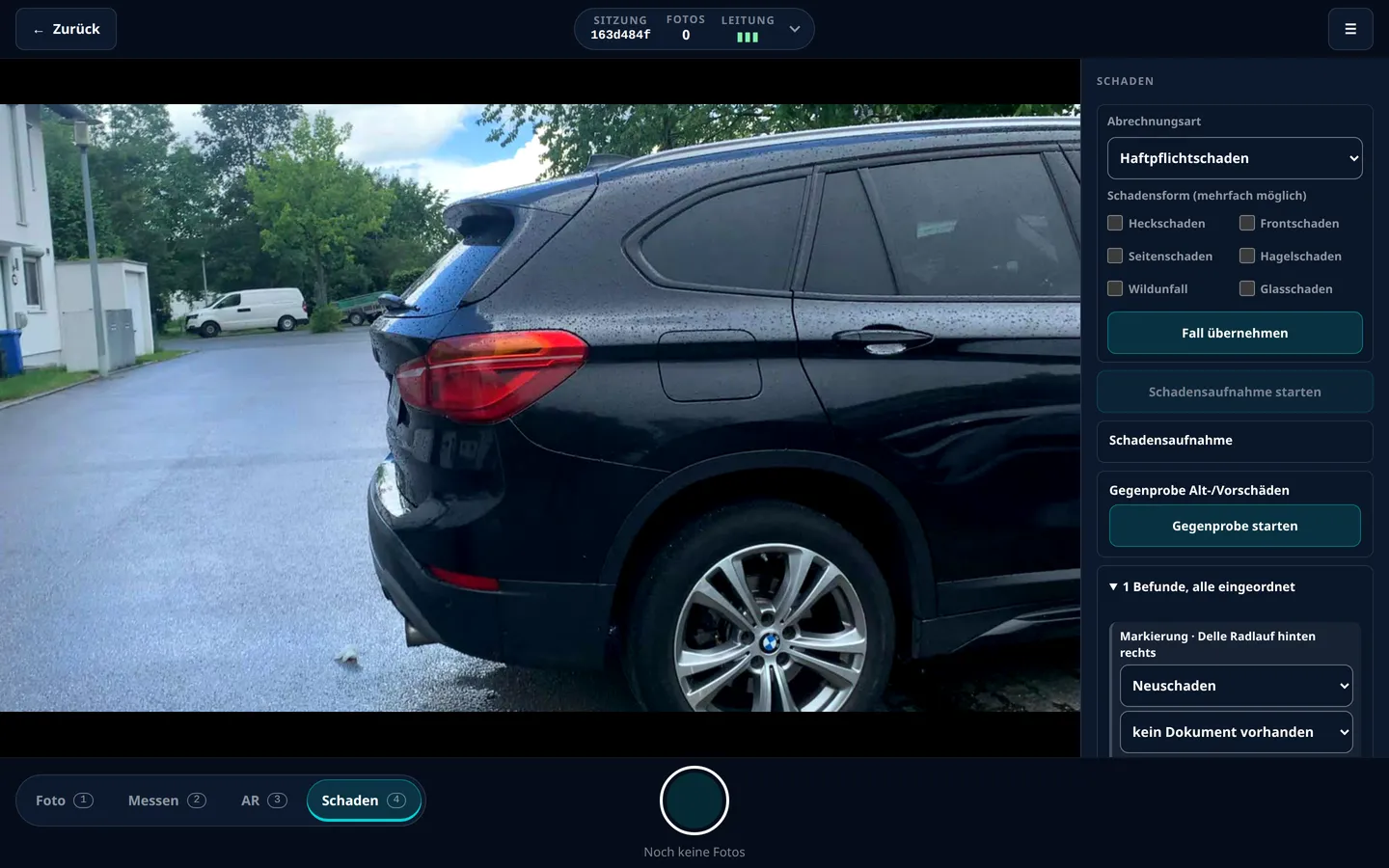
Task: Click the 'Noch keine Fotos' label
Action: 694,852
